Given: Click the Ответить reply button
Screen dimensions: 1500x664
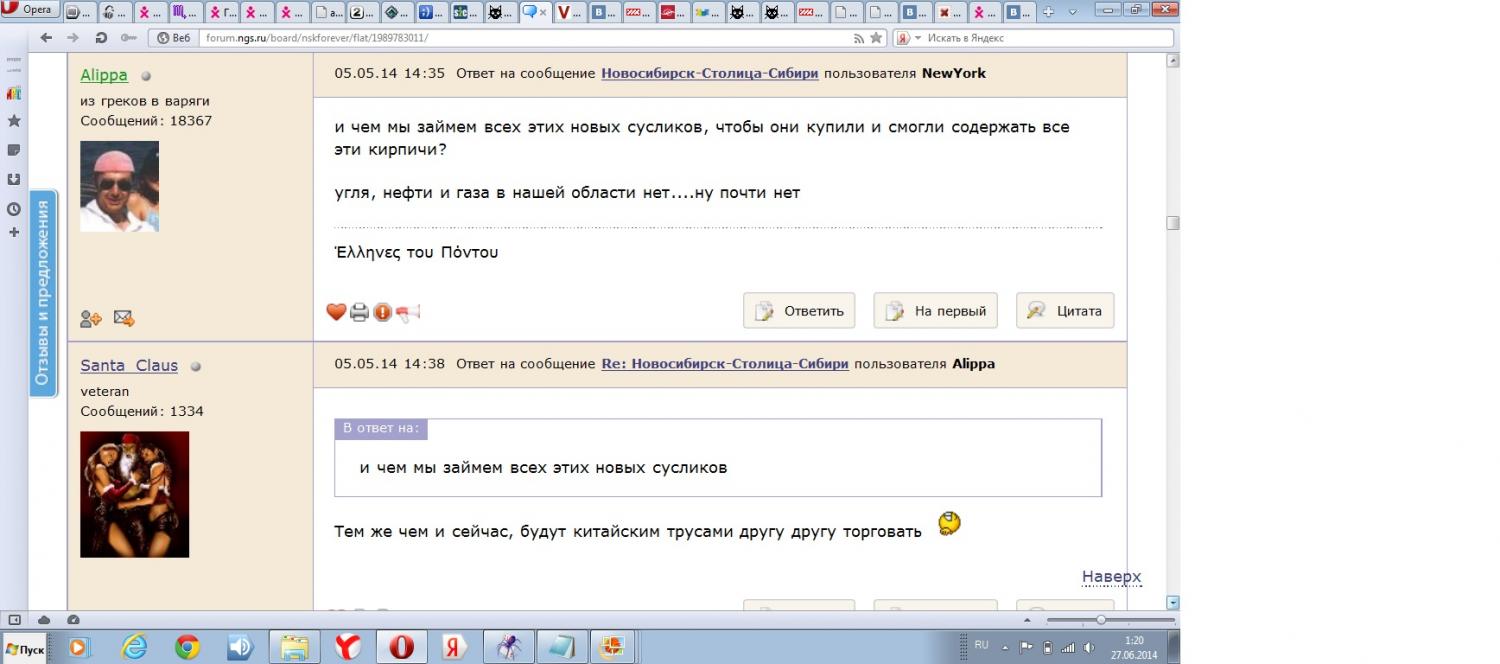Looking at the screenshot, I should click(x=799, y=311).
